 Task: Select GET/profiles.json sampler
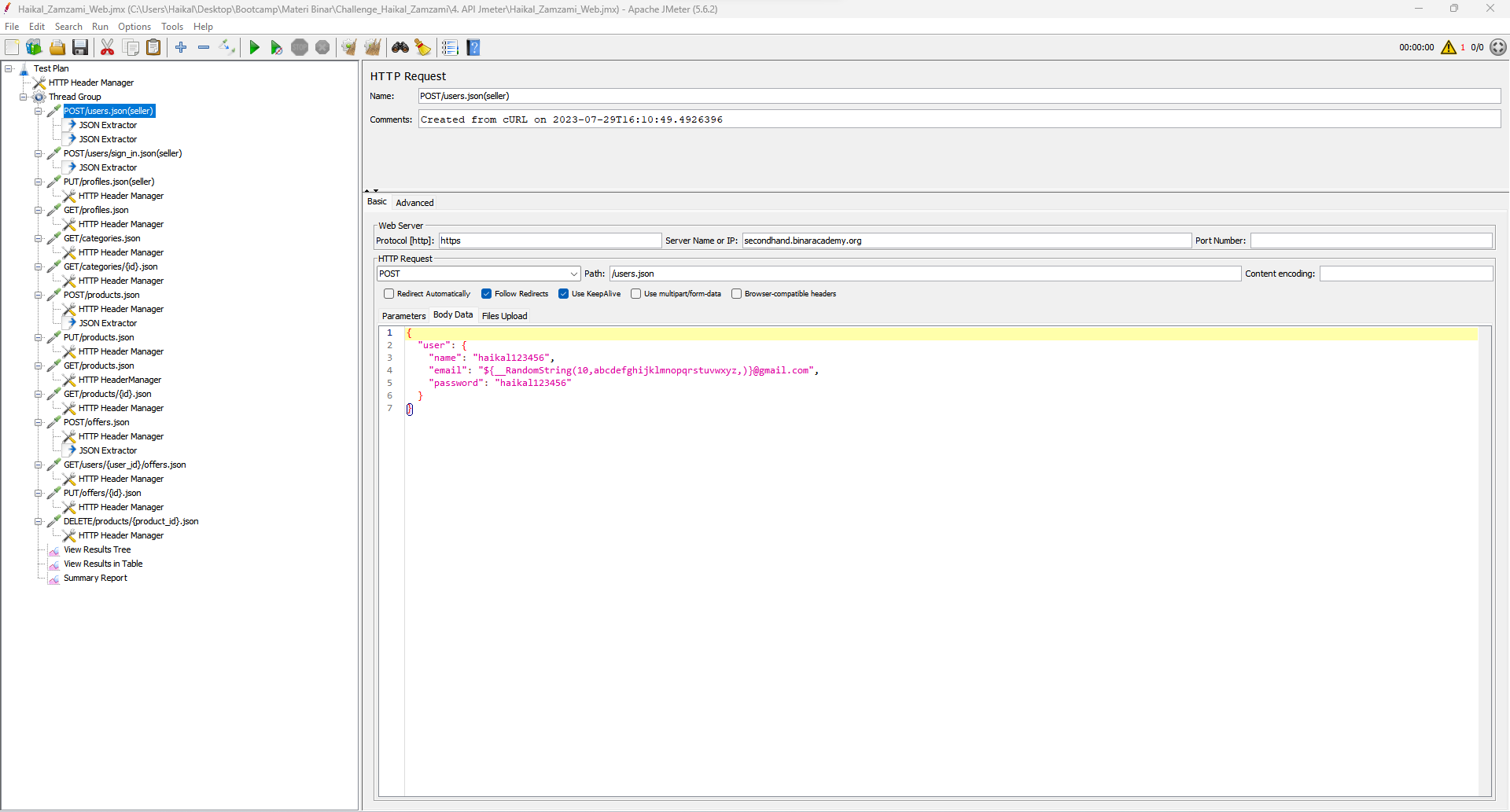click(96, 210)
